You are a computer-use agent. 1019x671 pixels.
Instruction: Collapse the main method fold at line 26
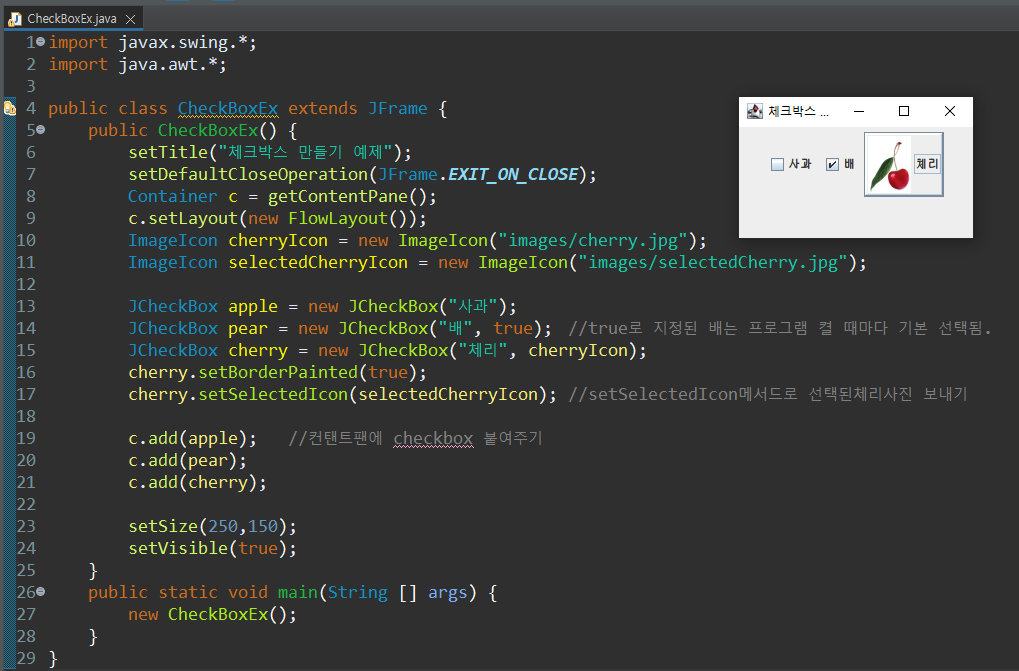[41, 592]
